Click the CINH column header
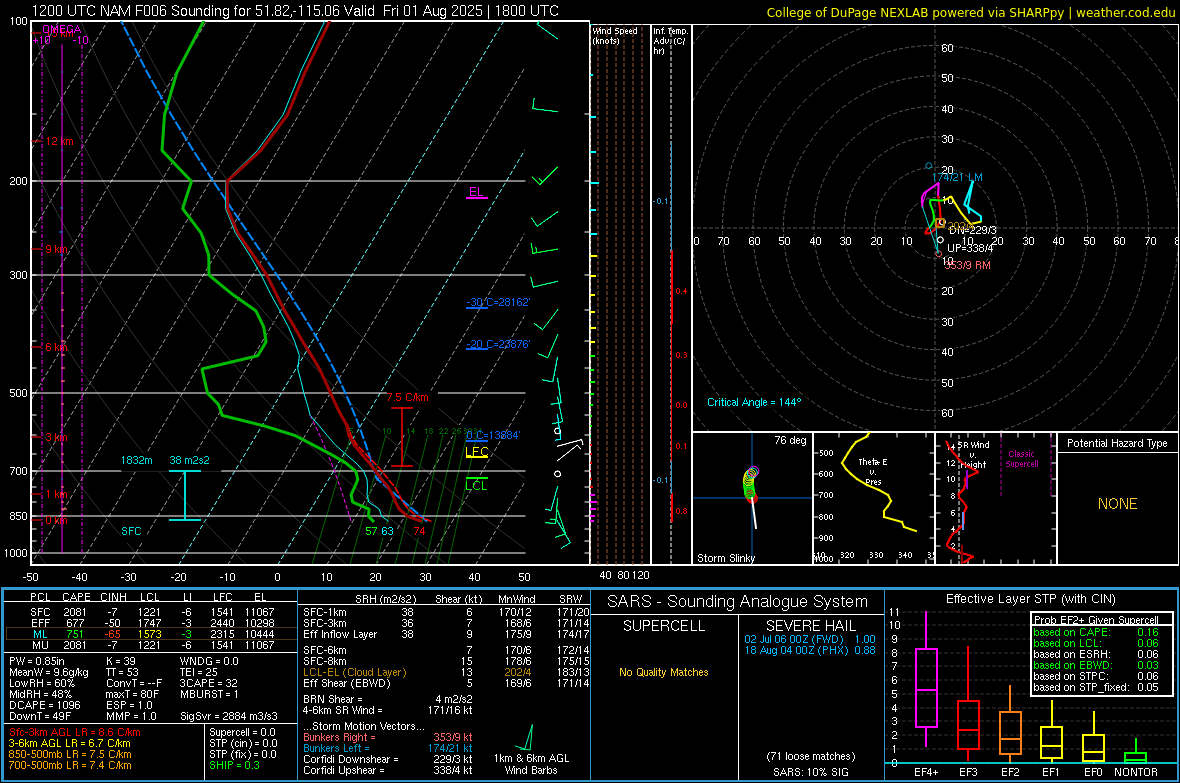1180x783 pixels. pos(114,597)
